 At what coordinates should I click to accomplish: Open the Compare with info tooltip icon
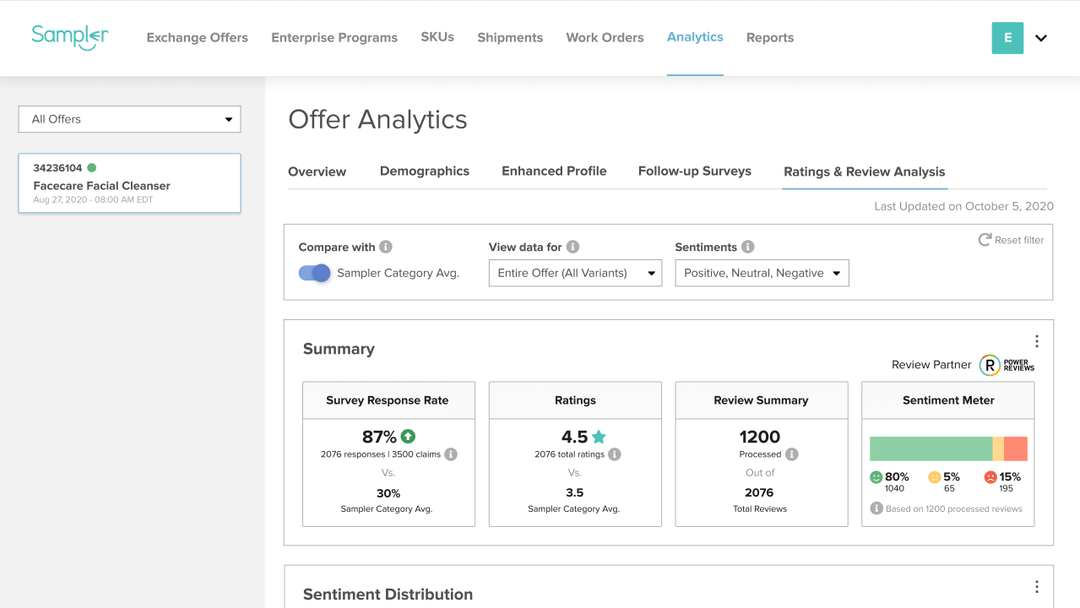click(388, 247)
